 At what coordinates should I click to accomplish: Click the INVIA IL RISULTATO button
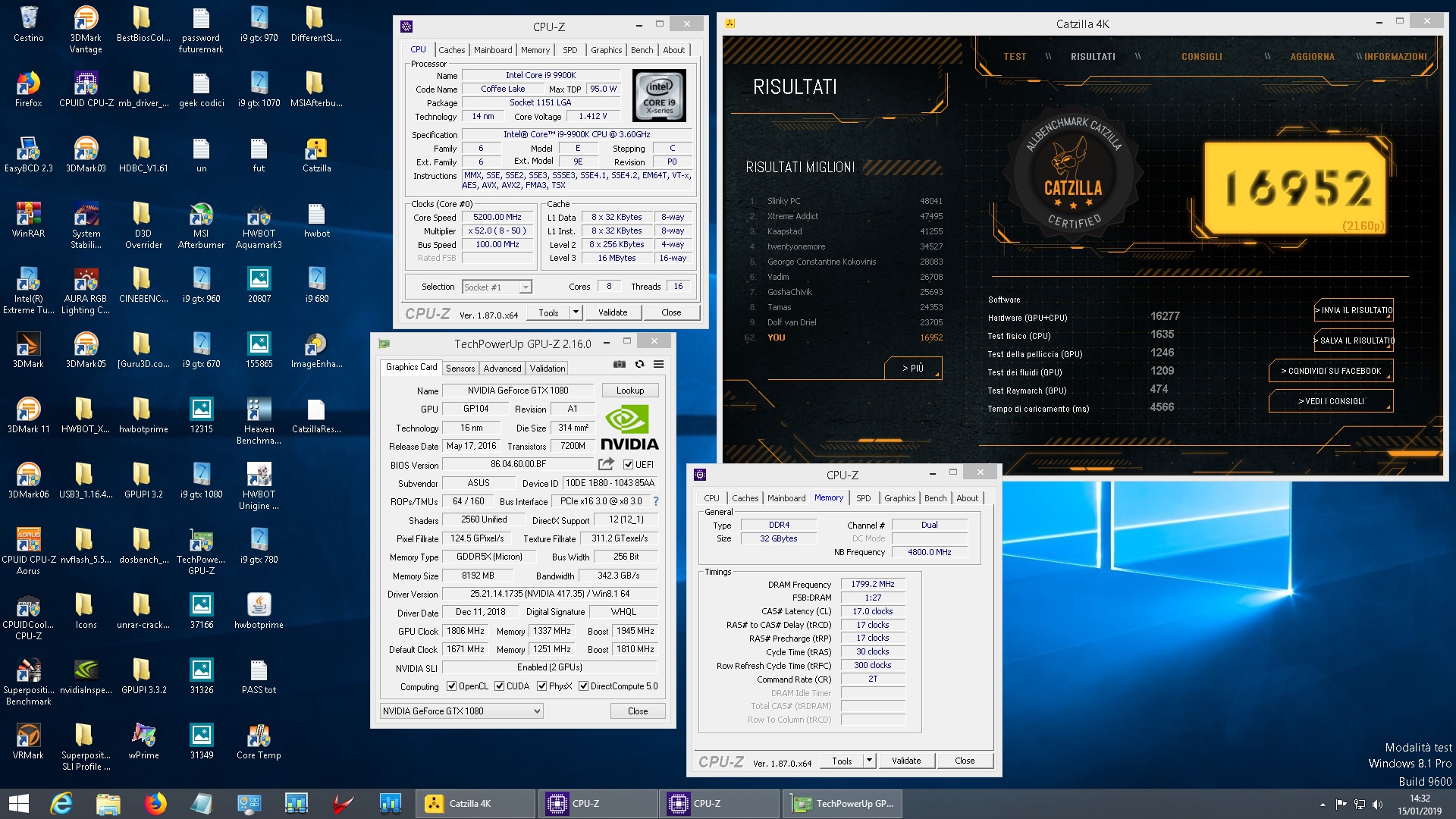(x=1354, y=310)
